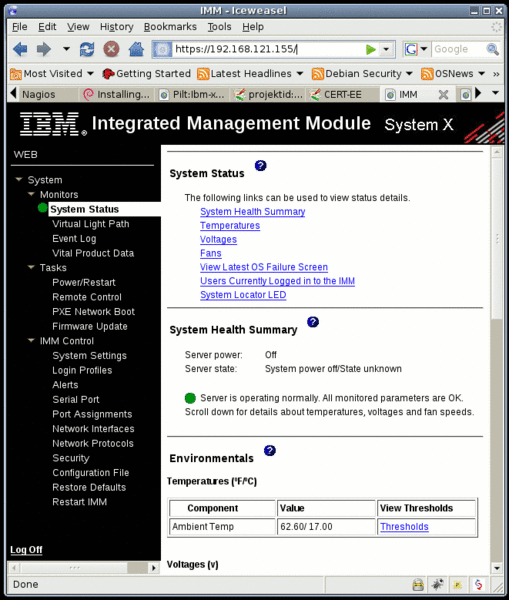Switch to the Nagios tab
Image resolution: width=509 pixels, height=600 pixels.
point(43,94)
